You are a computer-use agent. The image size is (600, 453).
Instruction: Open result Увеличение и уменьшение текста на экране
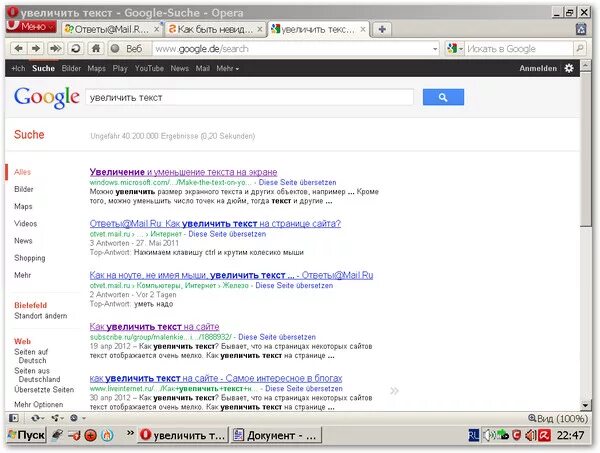point(183,172)
